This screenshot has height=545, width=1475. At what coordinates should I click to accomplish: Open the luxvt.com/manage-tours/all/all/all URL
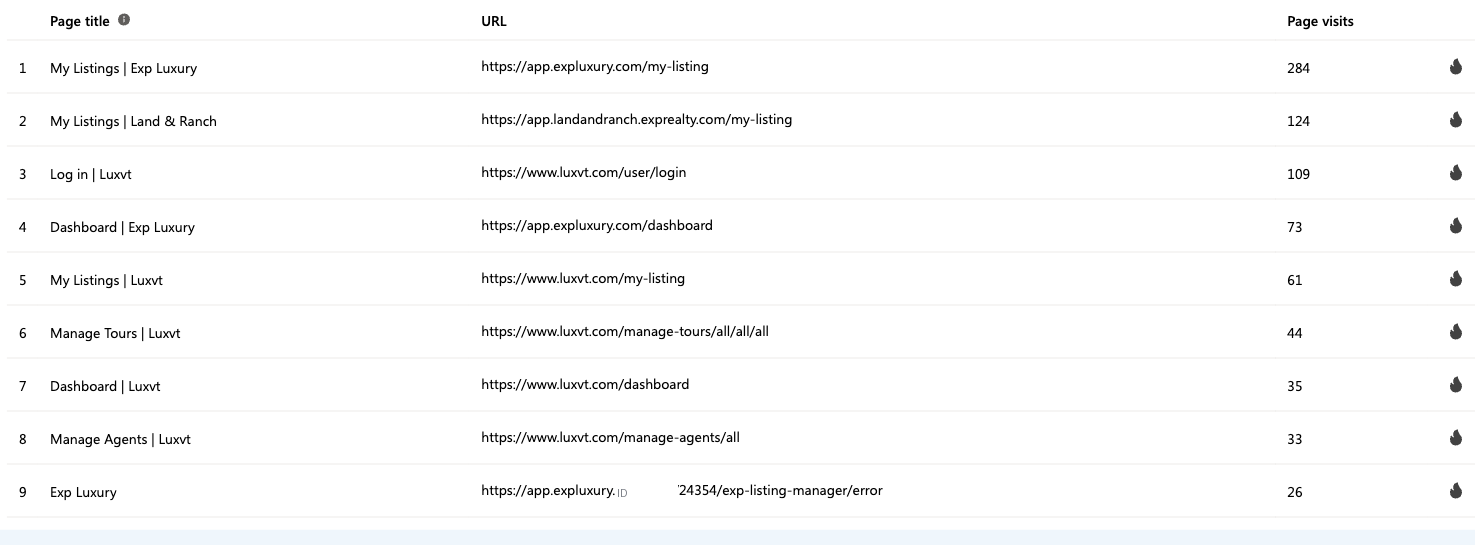point(625,332)
